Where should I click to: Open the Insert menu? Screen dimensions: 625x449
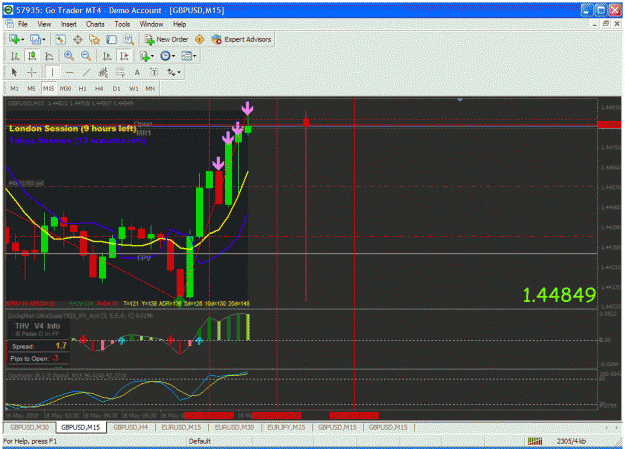(69, 24)
